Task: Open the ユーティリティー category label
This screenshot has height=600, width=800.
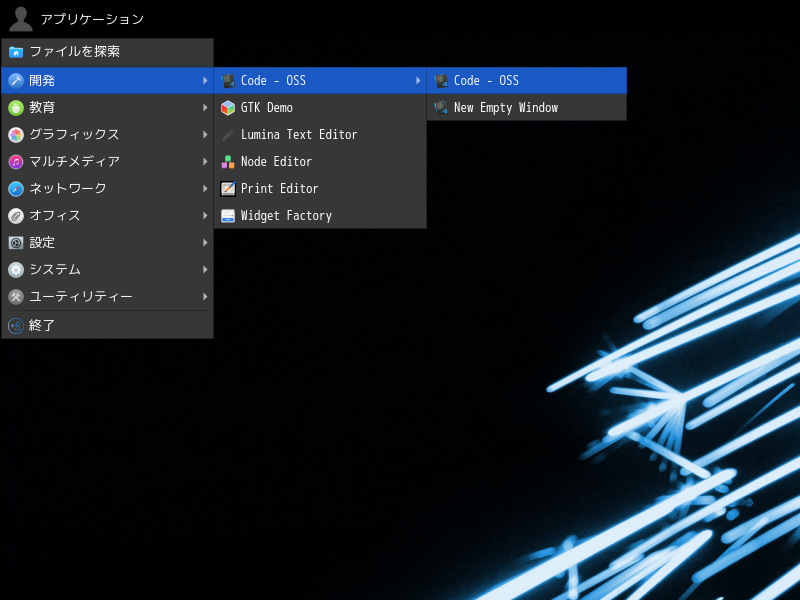Action: pyautogui.click(x=81, y=297)
